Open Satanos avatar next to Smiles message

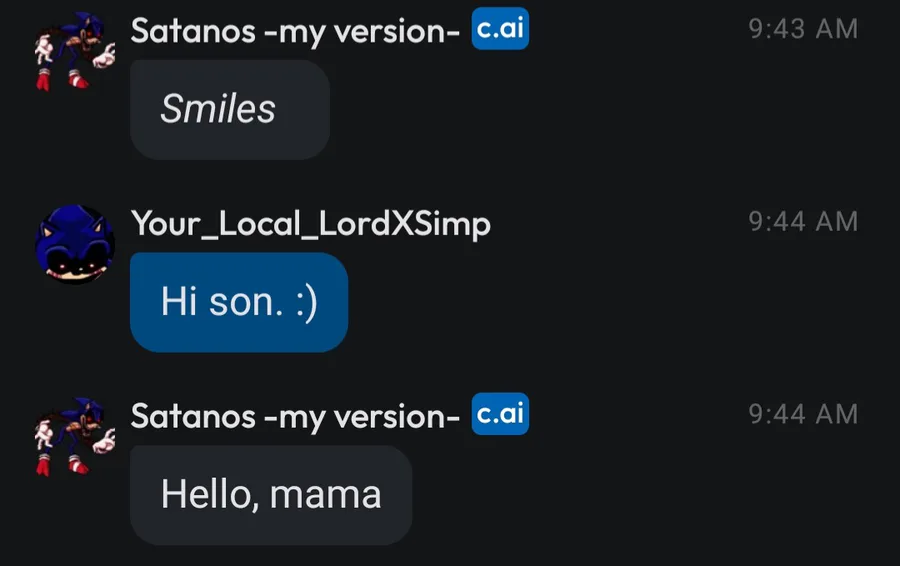75,52
